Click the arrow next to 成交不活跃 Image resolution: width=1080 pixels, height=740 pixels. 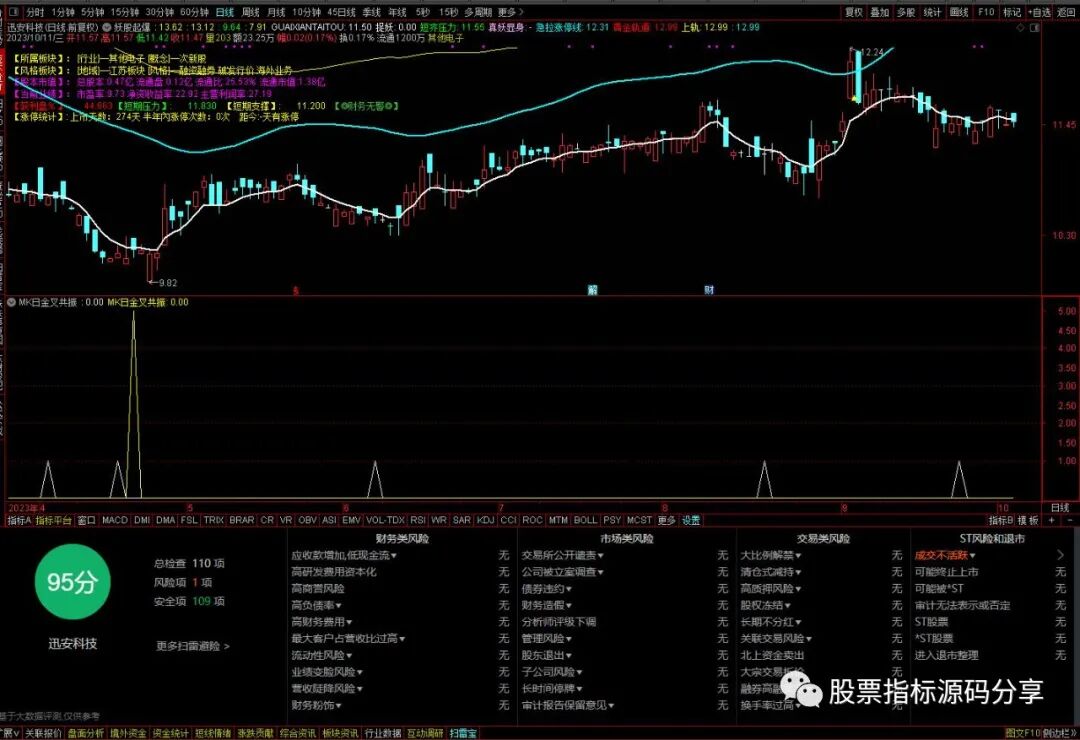[x=1060, y=555]
